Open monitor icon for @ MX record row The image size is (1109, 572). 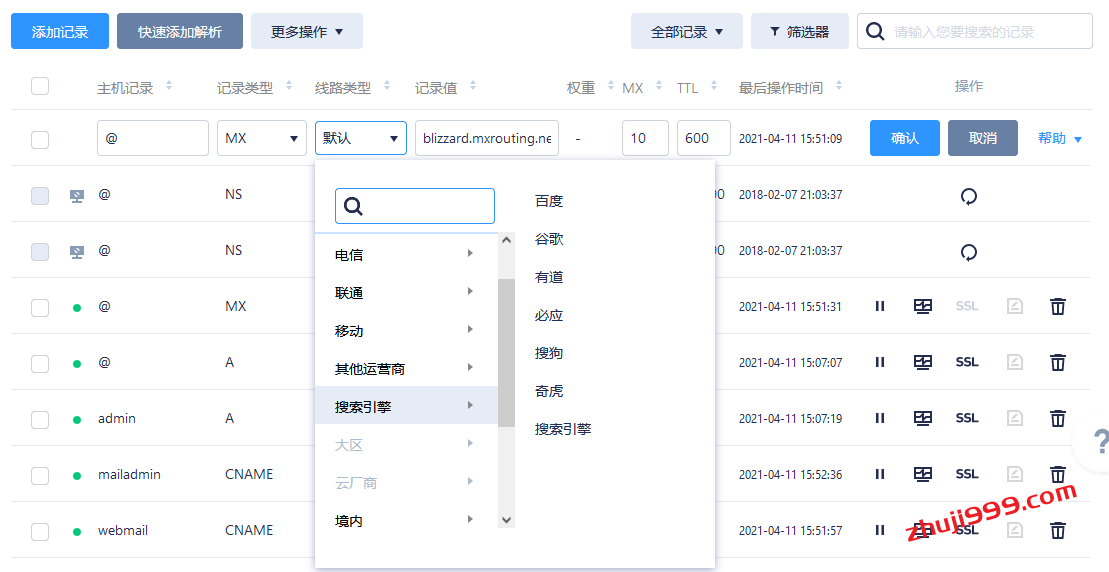coord(923,306)
